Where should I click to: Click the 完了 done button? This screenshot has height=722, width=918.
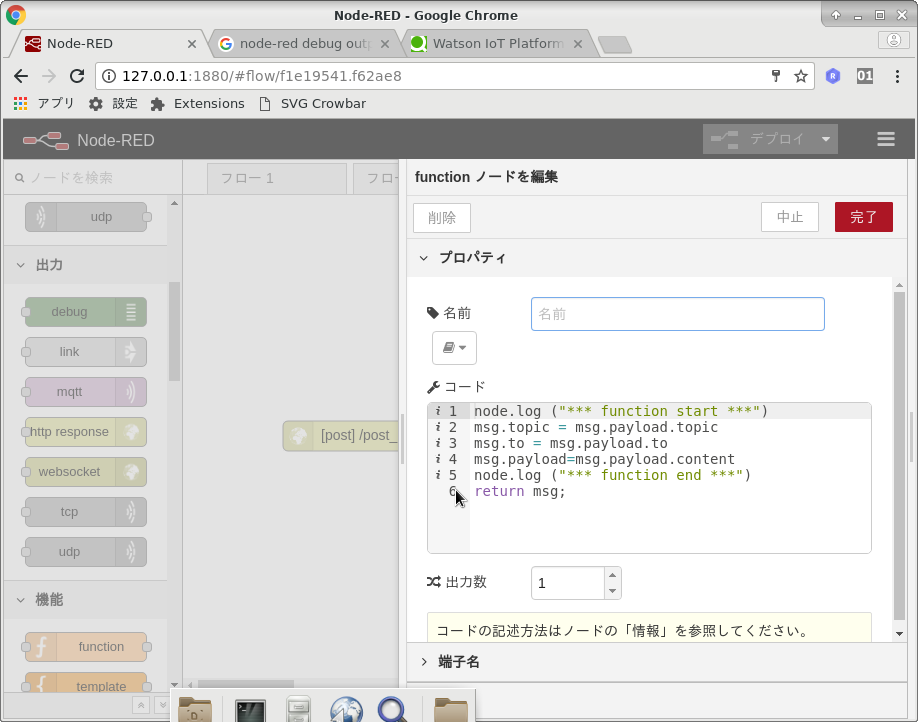point(863,217)
